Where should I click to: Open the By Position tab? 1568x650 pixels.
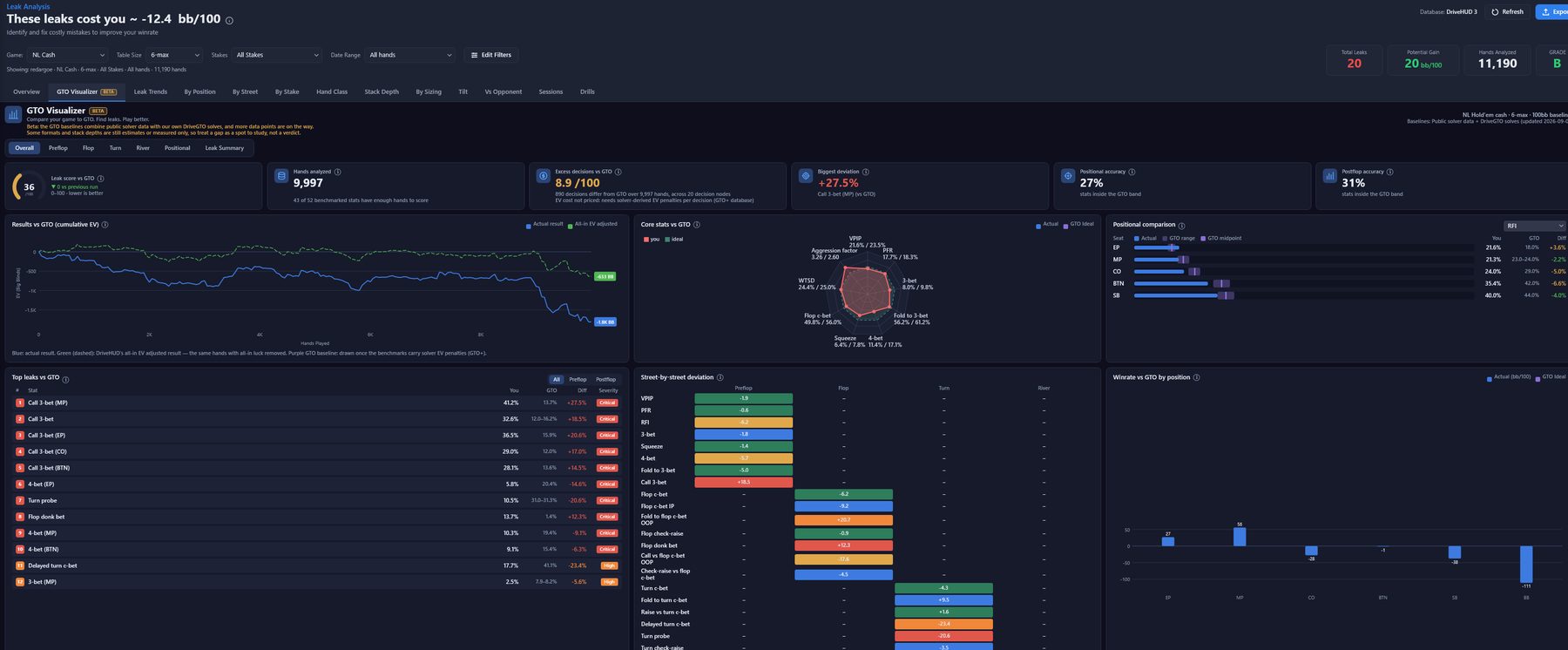(x=199, y=91)
